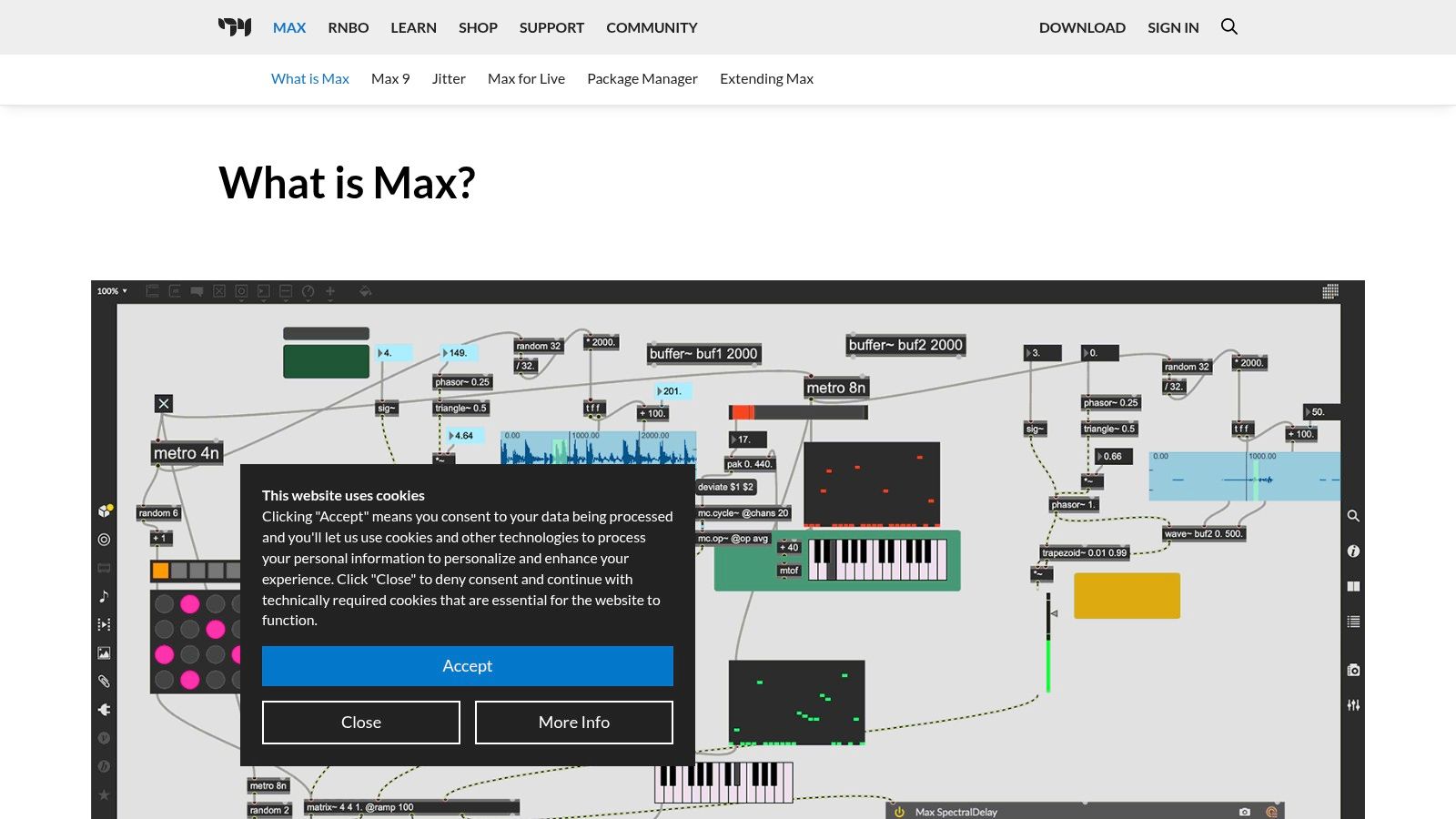The image size is (1456, 819).
Task: Click the dark green panel swatch
Action: (x=326, y=361)
